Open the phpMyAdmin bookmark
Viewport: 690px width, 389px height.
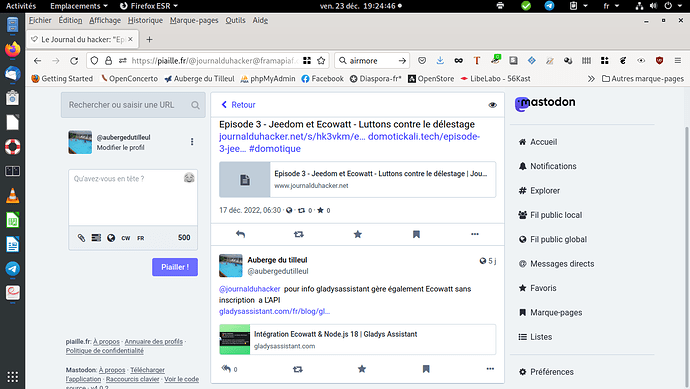268,79
